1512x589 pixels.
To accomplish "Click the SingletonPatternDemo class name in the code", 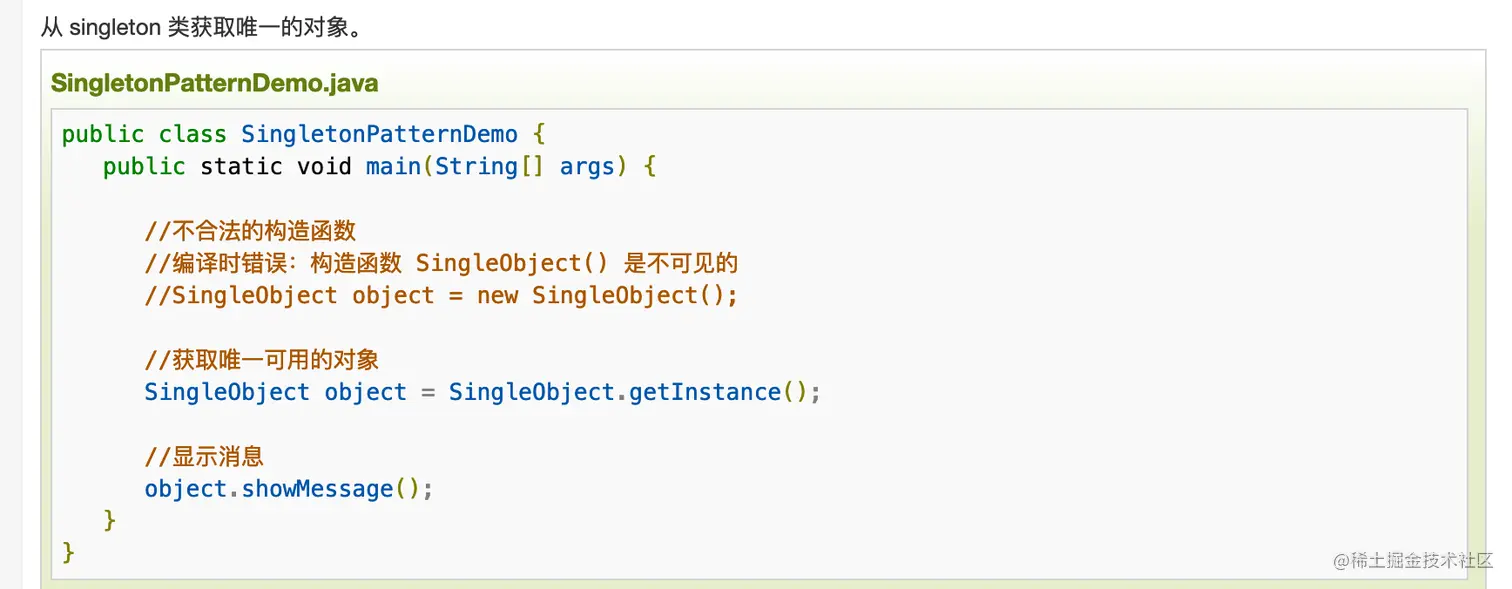I will tap(379, 134).
